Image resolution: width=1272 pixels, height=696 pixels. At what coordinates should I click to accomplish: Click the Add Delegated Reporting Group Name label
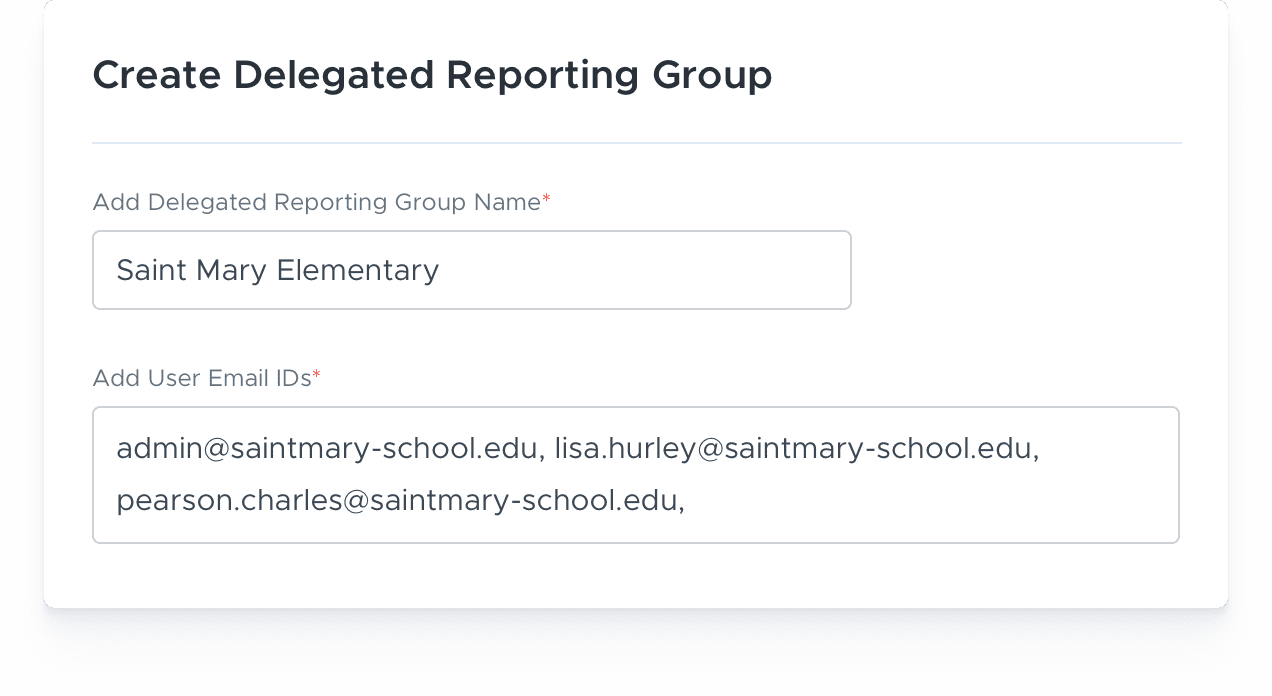coord(316,203)
